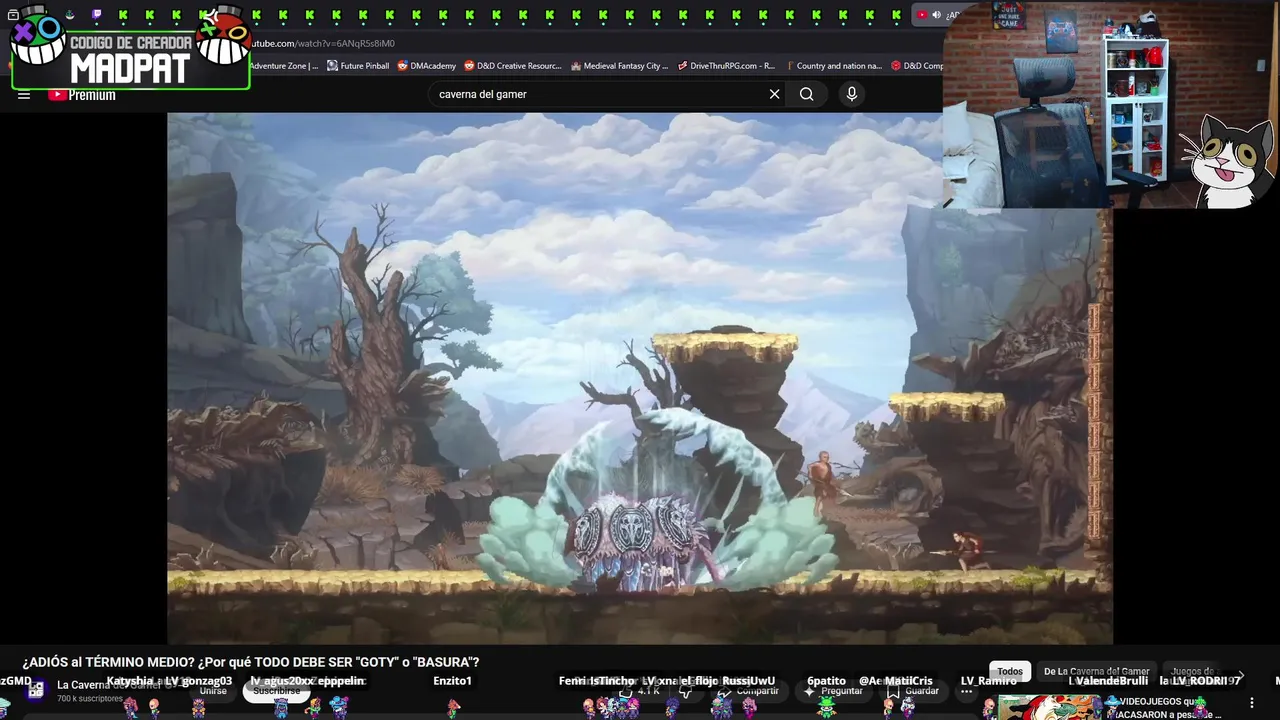
Task: Open the D&D Creative Resources bookmark
Action: (513, 66)
